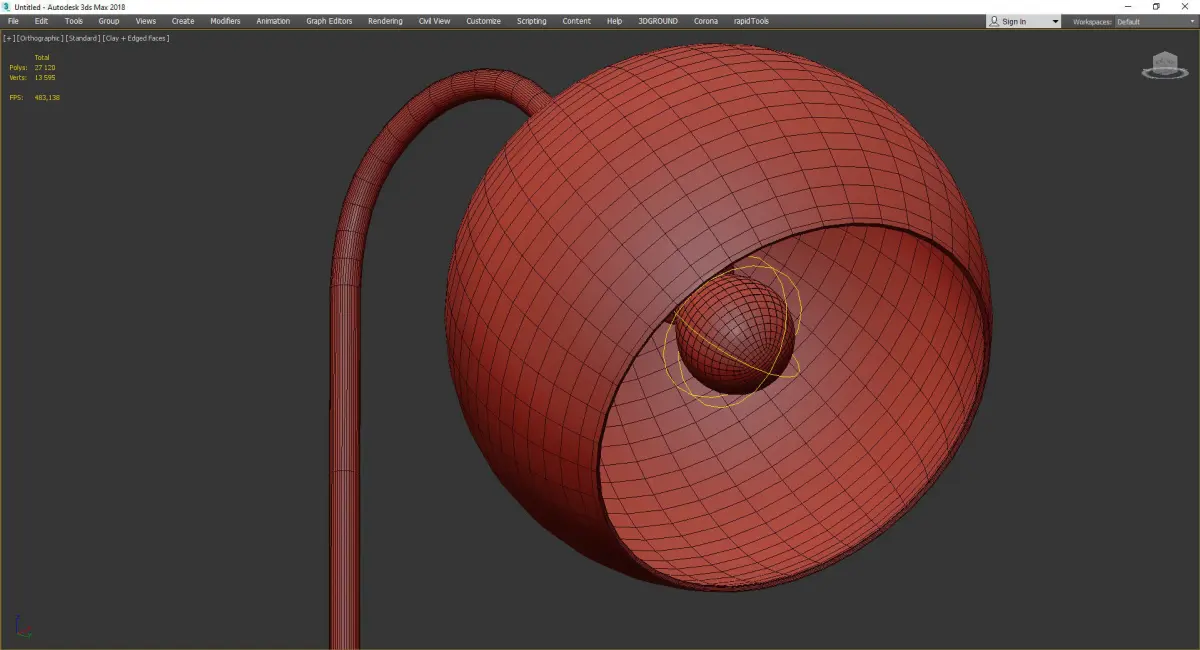This screenshot has width=1200, height=650.
Task: Expand the Sign In dropdown arrow
Action: [1055, 21]
